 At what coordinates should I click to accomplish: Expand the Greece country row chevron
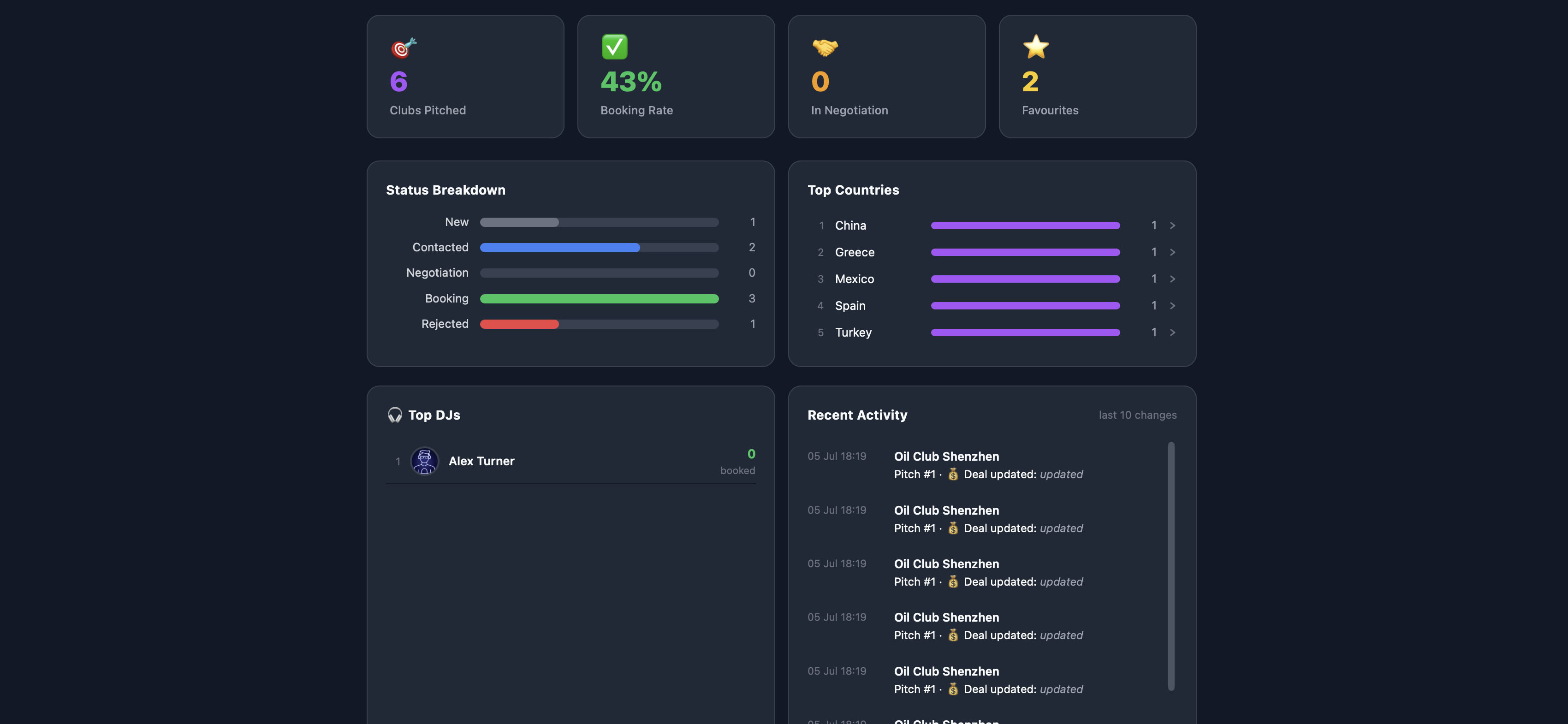click(1172, 253)
